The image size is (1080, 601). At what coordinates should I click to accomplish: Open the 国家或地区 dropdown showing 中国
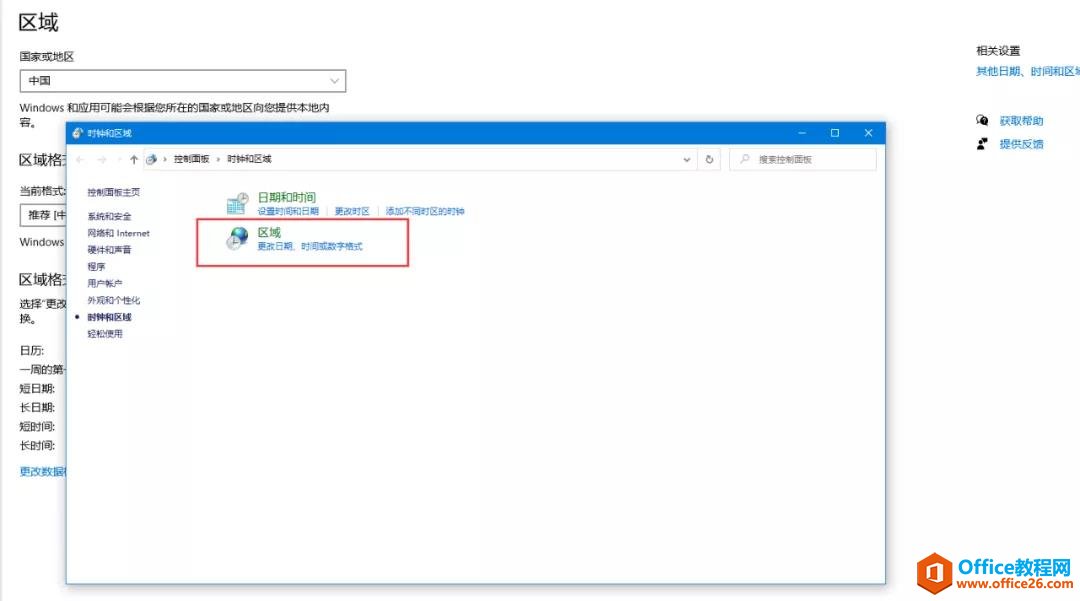182,81
